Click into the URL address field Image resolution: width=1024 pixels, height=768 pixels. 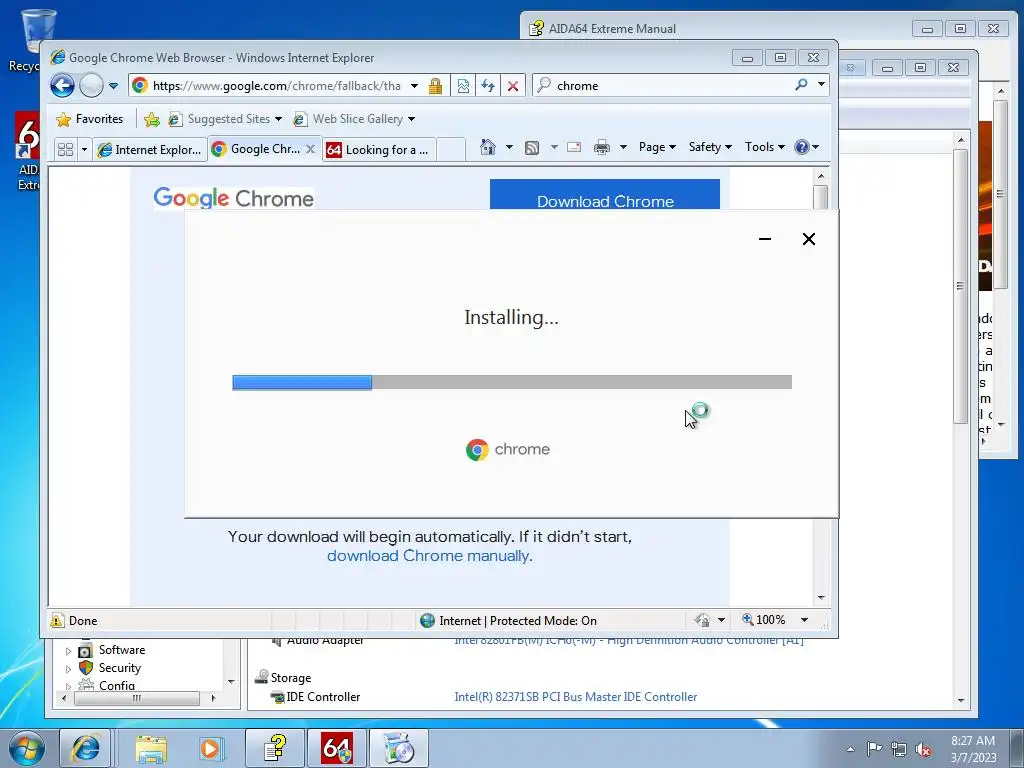click(x=277, y=86)
